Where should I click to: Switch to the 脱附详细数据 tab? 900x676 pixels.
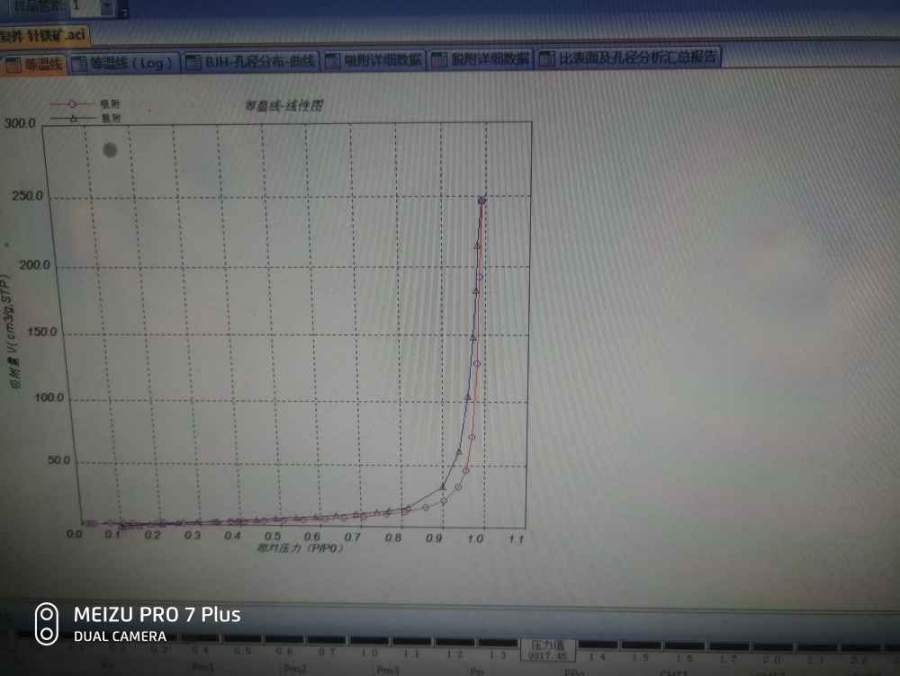point(481,59)
